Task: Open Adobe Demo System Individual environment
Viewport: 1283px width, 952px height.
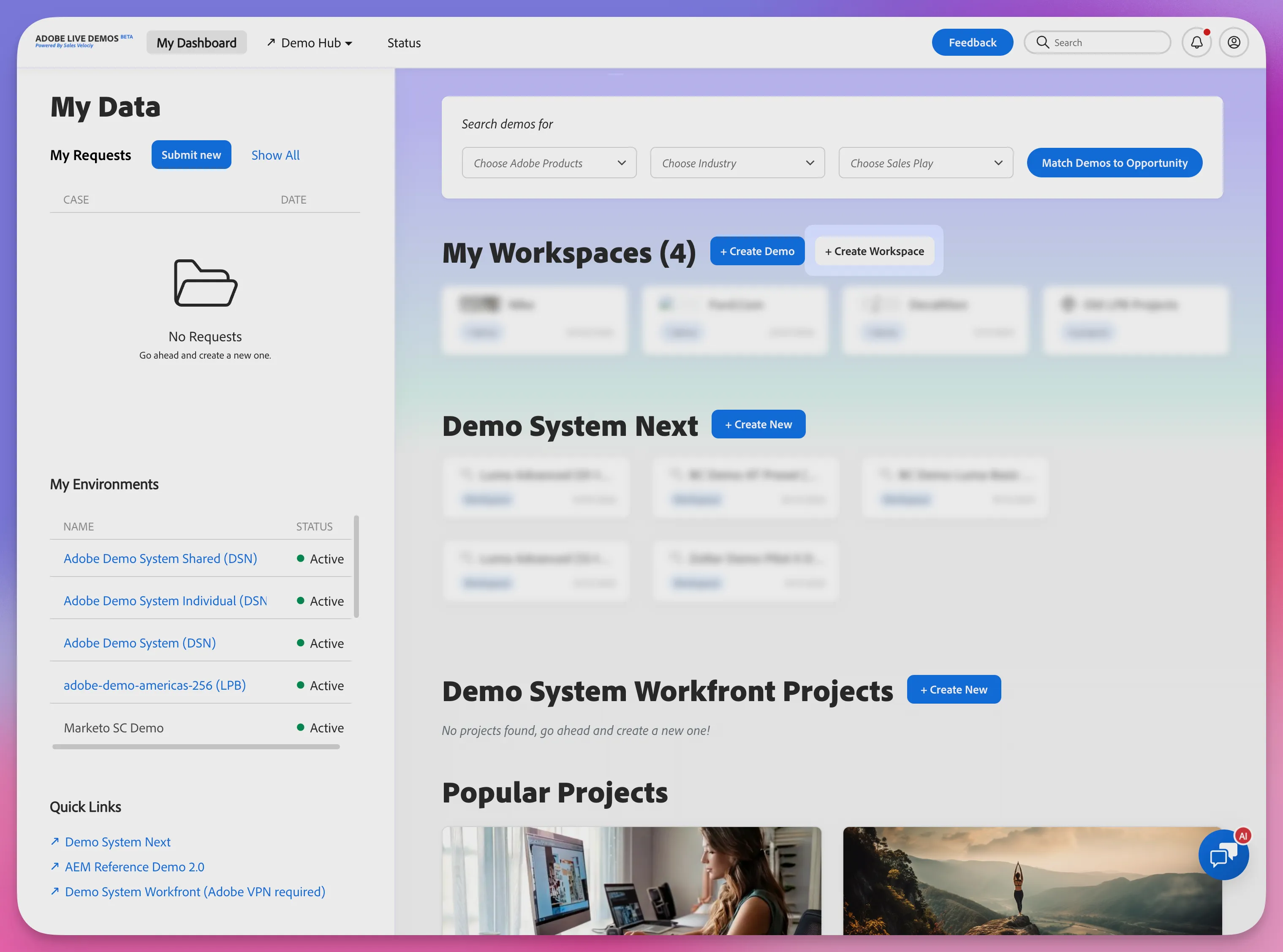Action: pyautogui.click(x=166, y=601)
